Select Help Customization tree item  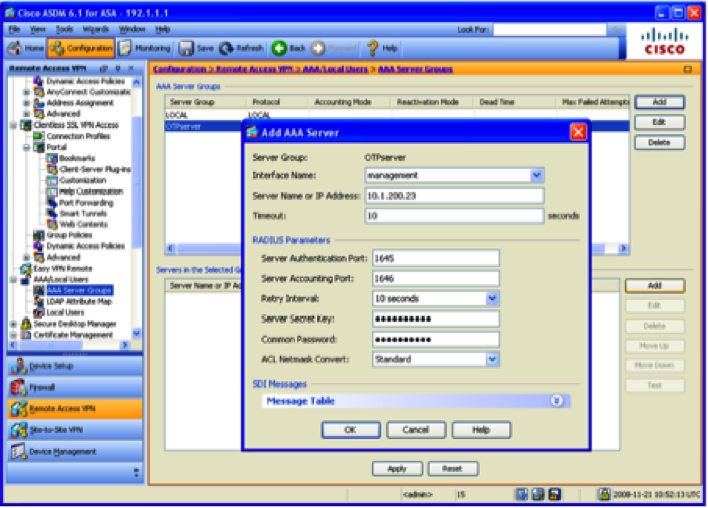[91, 191]
